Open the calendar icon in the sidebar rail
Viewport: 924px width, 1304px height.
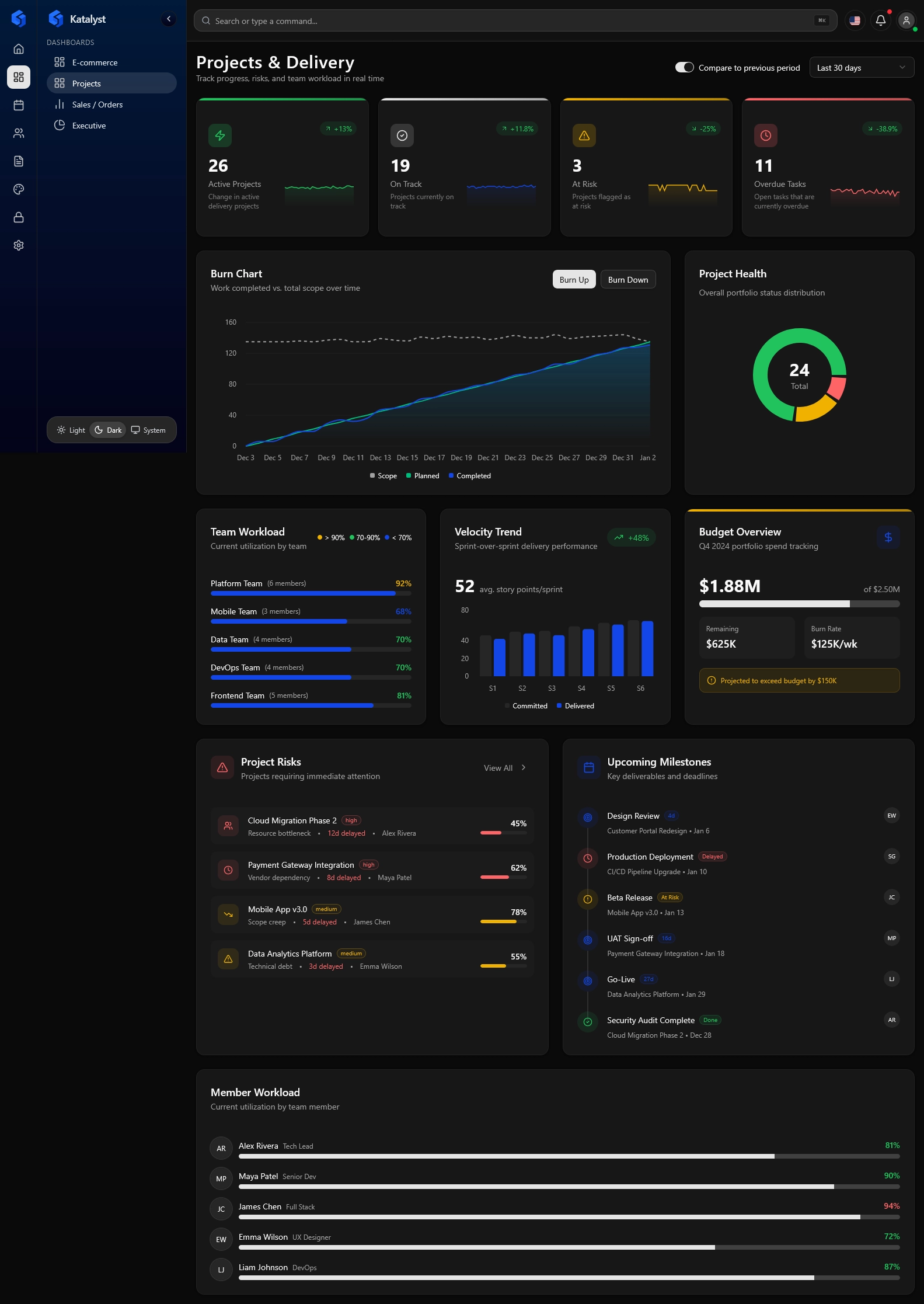click(19, 105)
